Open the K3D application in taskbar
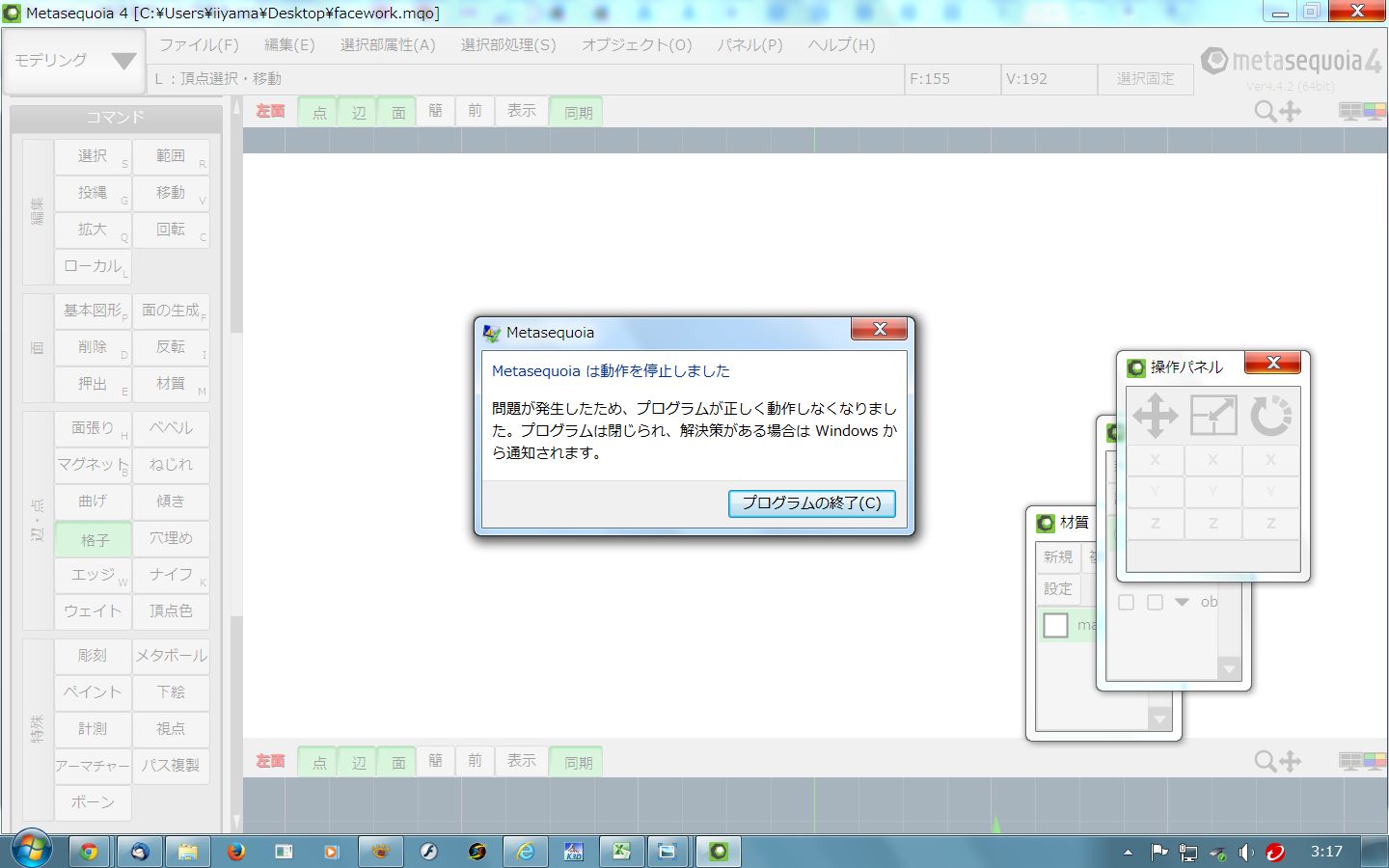Image resolution: width=1389 pixels, height=868 pixels. click(573, 852)
